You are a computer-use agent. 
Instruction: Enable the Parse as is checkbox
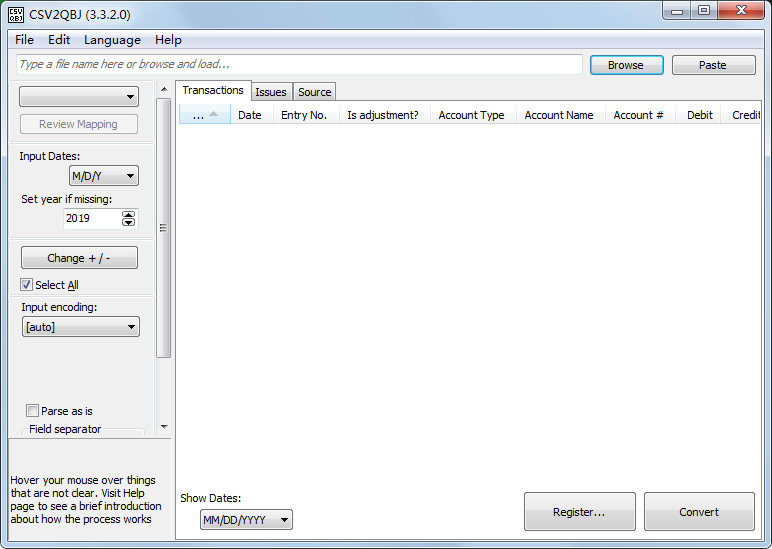coord(32,411)
